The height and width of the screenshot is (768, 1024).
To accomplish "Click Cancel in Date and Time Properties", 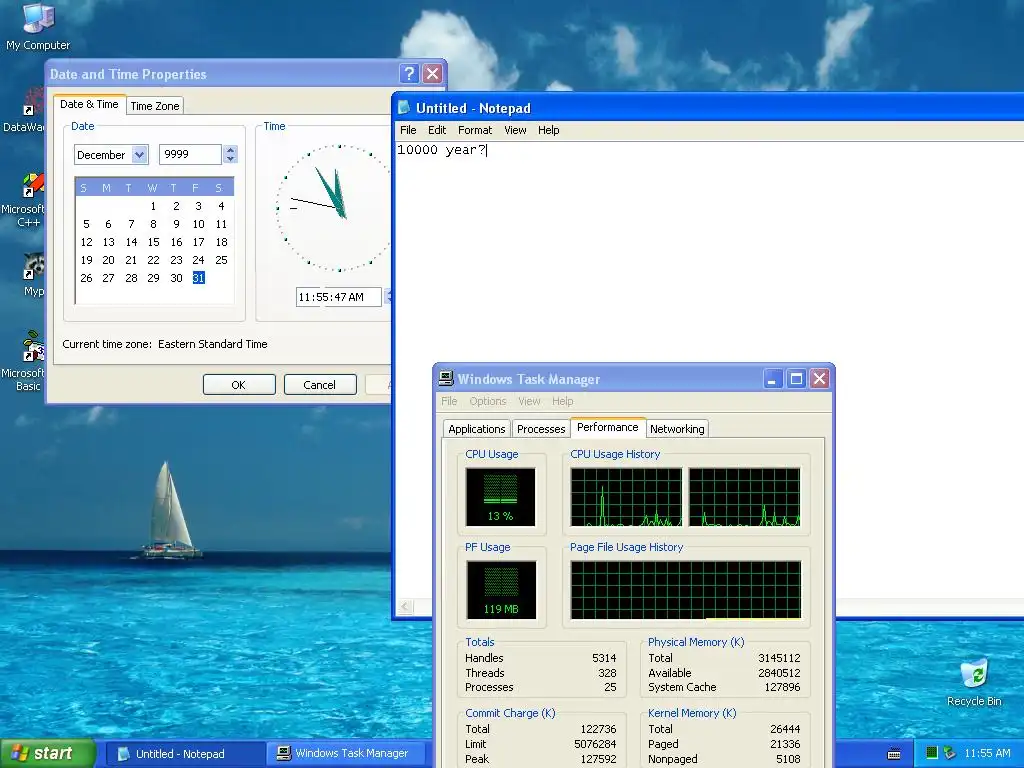I will 320,385.
